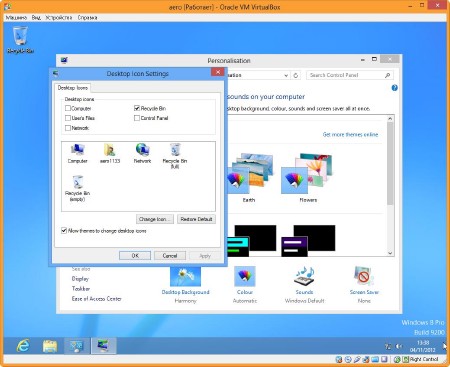Viewport: 450px width, 367px height.
Task: Open Ease of Access Center link
Action: tap(97, 299)
